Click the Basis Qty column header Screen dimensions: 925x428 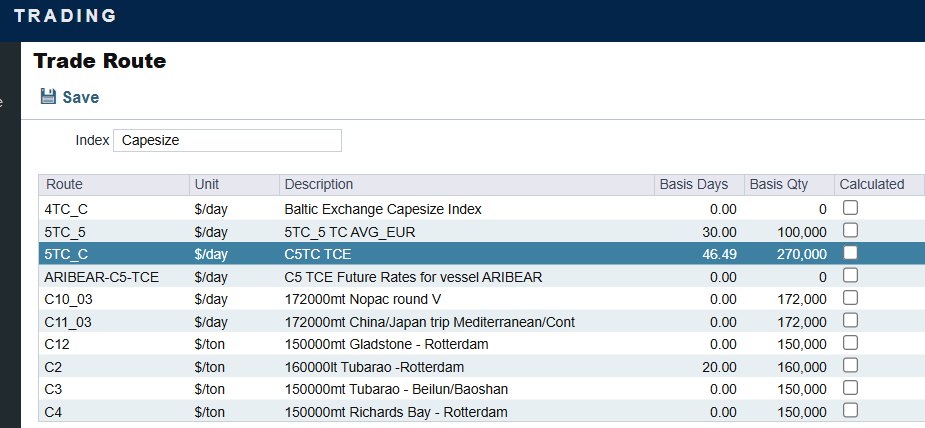789,185
